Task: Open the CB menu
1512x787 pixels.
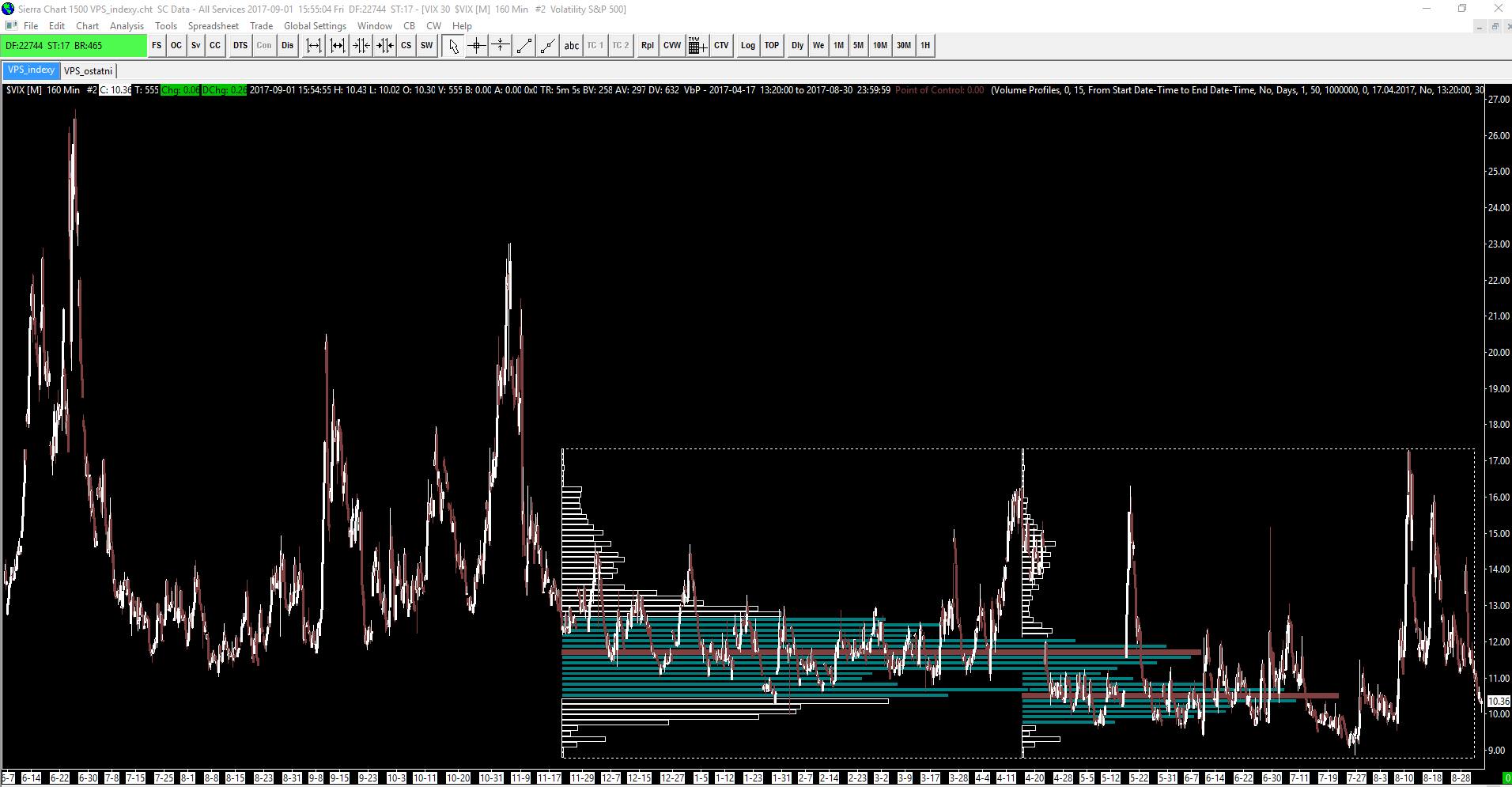Action: click(x=409, y=26)
